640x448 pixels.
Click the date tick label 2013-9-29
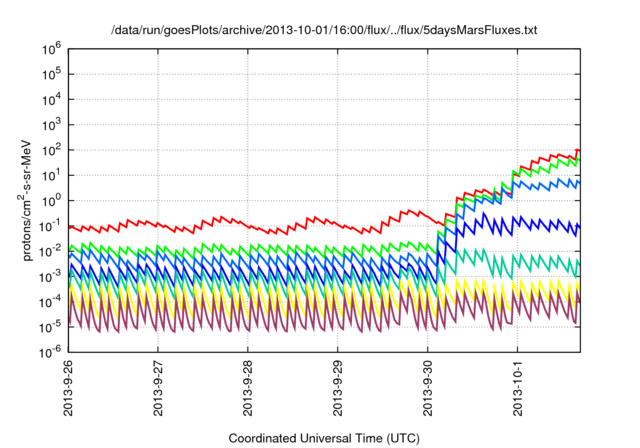point(338,388)
